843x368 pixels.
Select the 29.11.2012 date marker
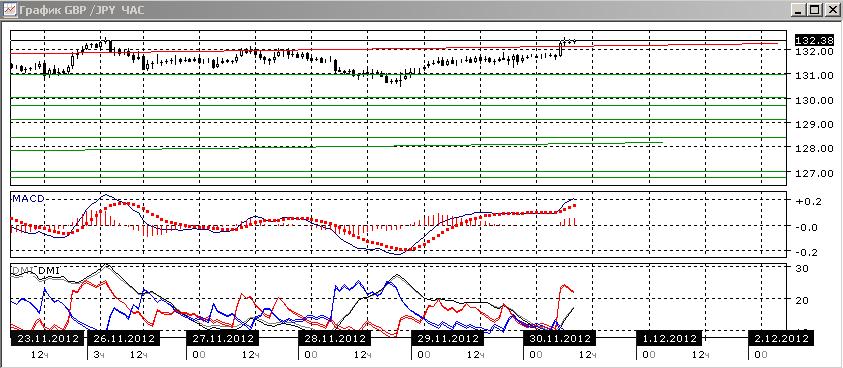click(x=447, y=339)
